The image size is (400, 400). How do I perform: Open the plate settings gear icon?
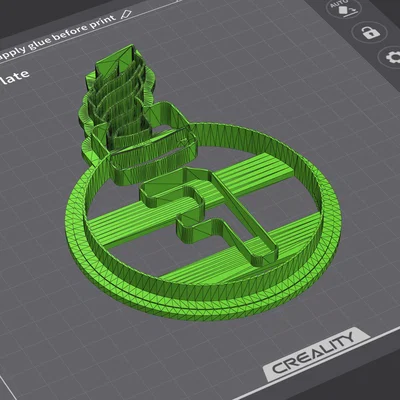(392, 57)
